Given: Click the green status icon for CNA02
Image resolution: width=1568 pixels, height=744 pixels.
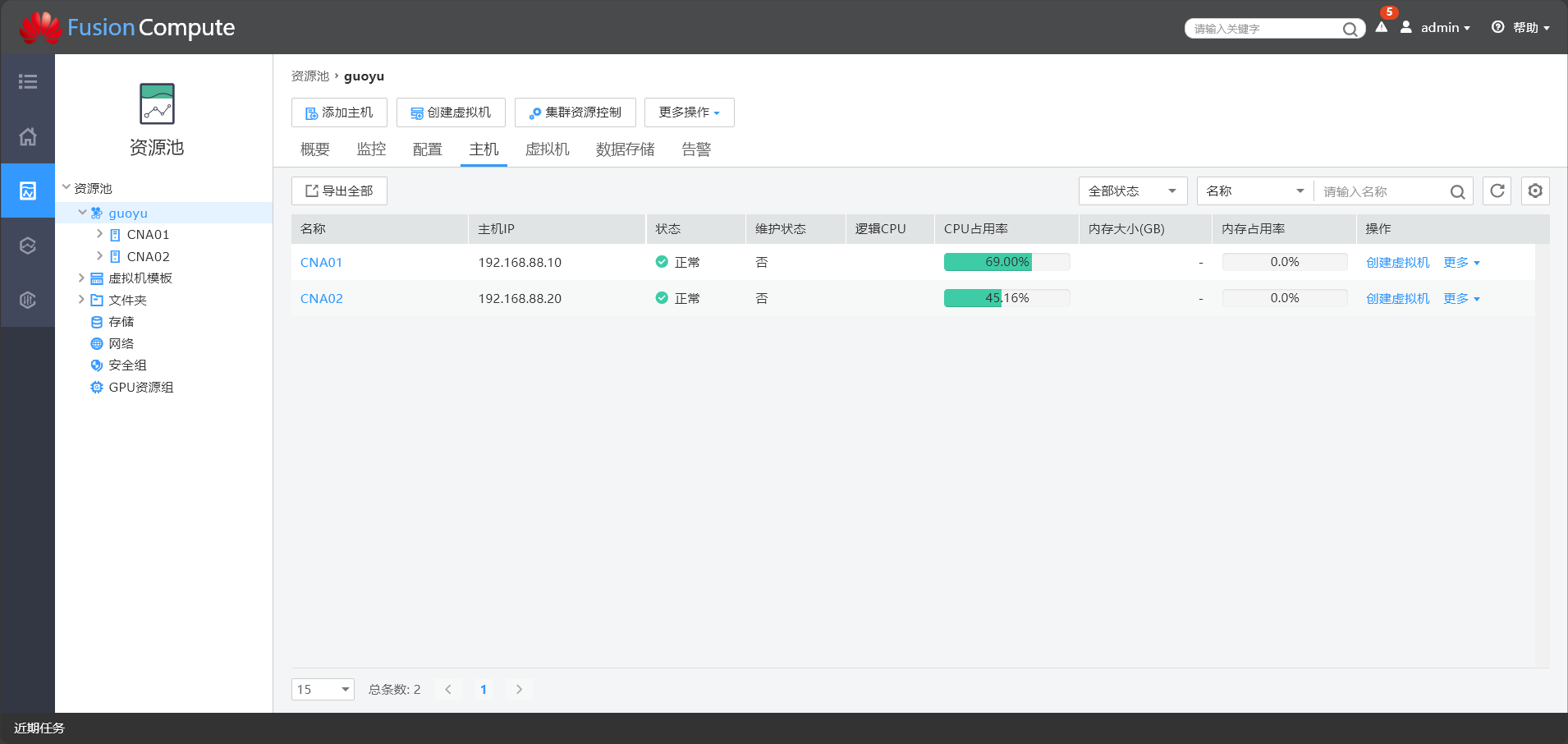Looking at the screenshot, I should [x=662, y=298].
